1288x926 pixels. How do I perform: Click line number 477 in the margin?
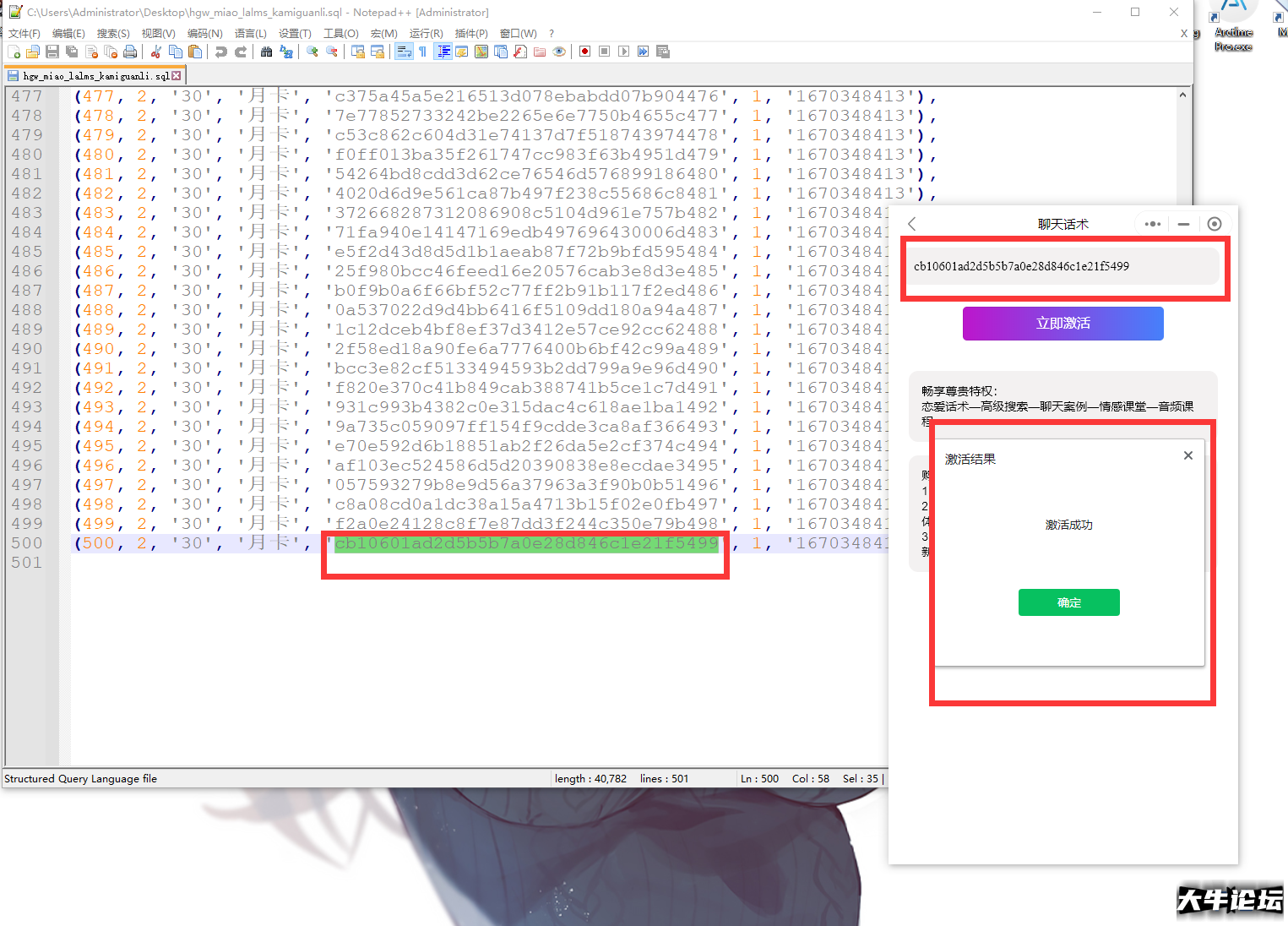(x=26, y=96)
